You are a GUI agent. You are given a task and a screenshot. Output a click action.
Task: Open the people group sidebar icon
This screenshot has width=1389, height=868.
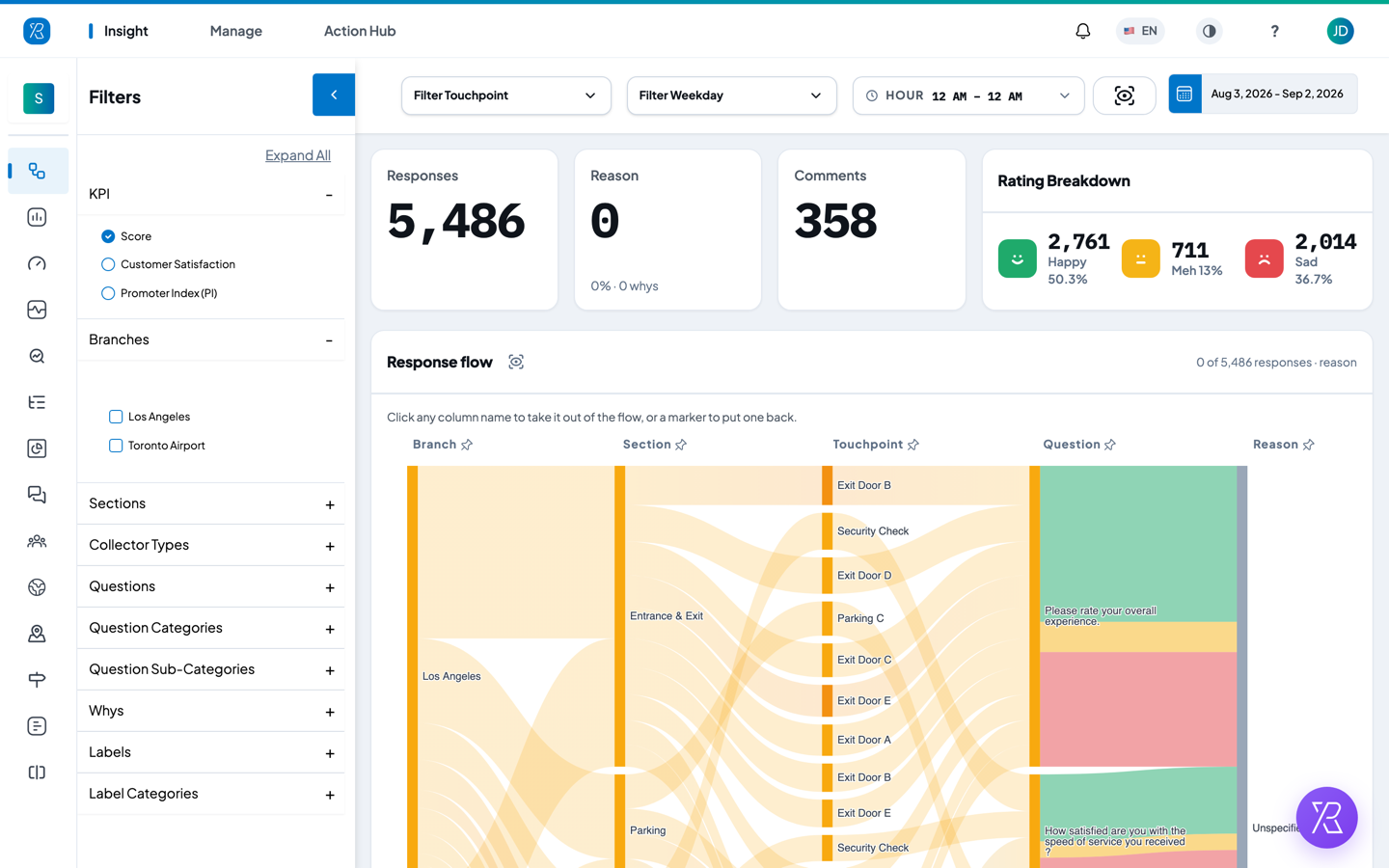click(38, 541)
